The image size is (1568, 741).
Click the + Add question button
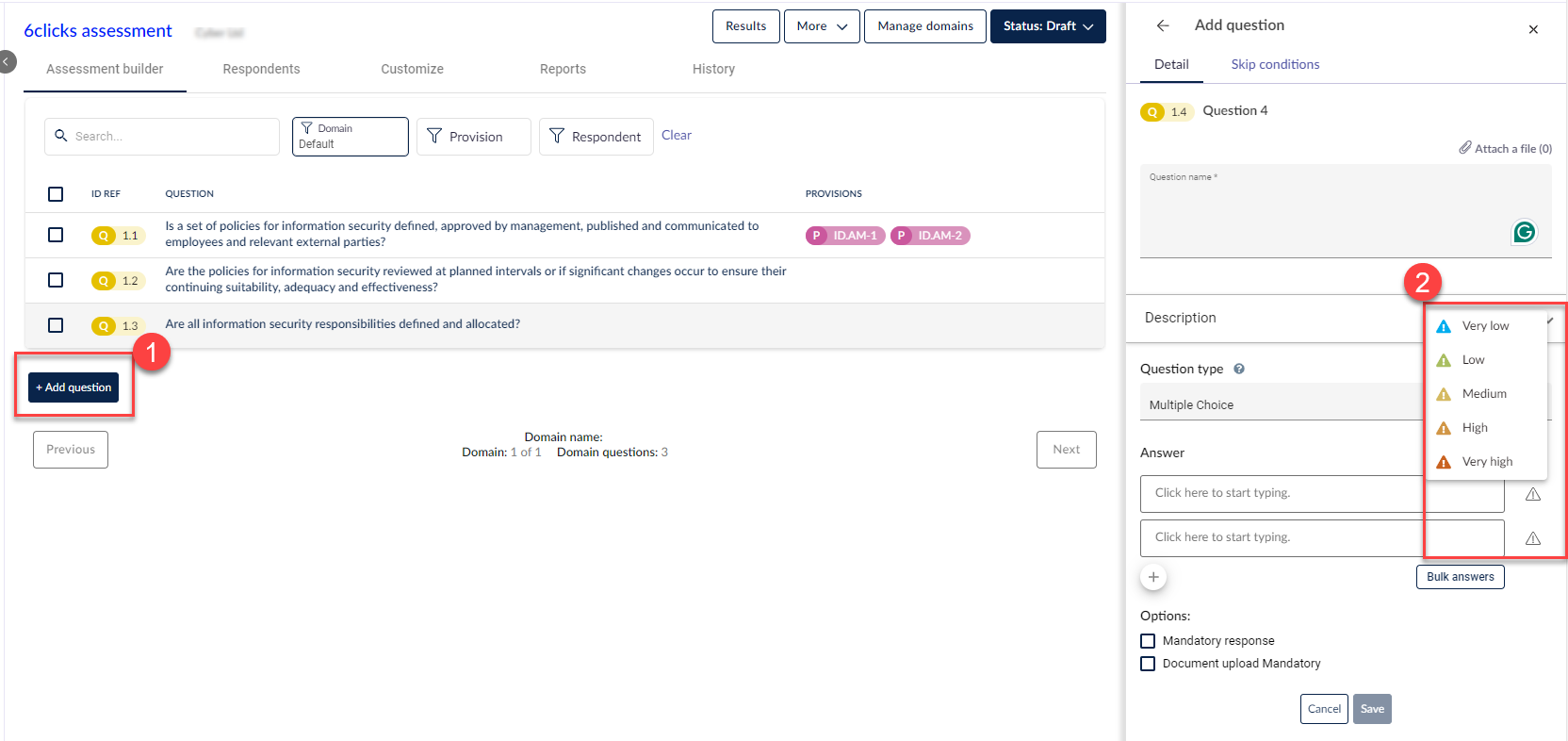73,387
